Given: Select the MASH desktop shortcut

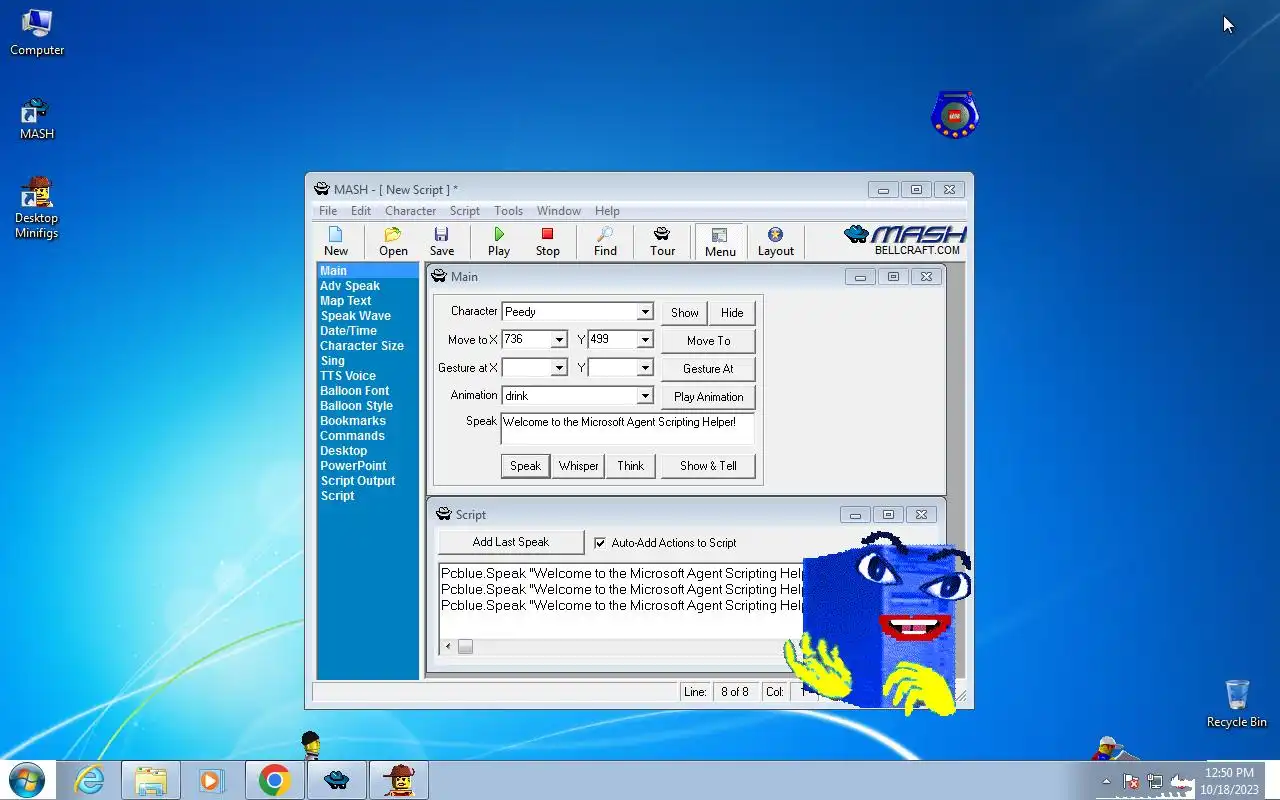Looking at the screenshot, I should click(36, 118).
